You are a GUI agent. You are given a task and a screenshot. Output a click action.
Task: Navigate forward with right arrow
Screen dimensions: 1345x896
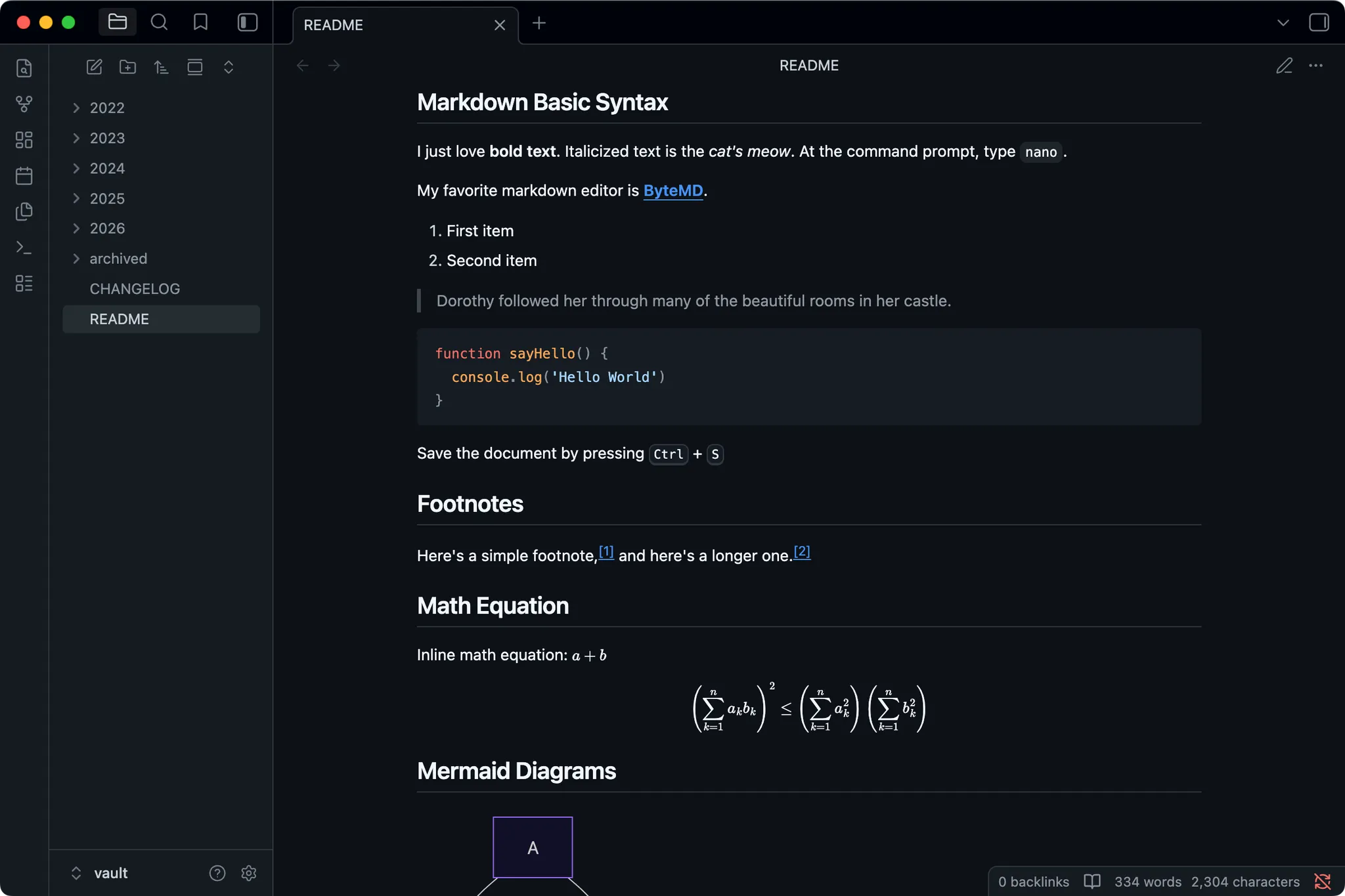334,66
